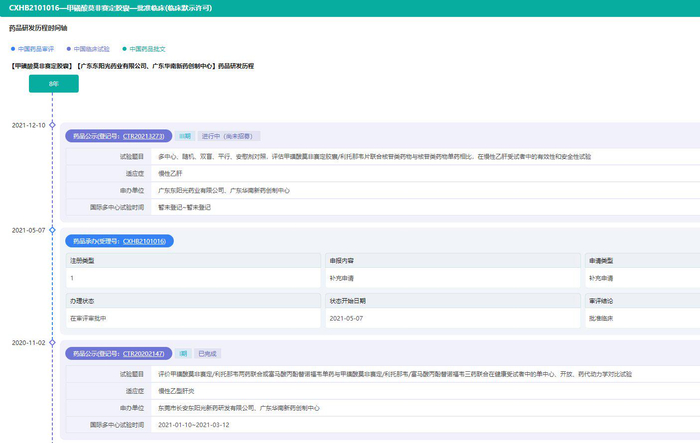Click the green 8年 duration button
The width and height of the screenshot is (700, 443).
(54, 84)
